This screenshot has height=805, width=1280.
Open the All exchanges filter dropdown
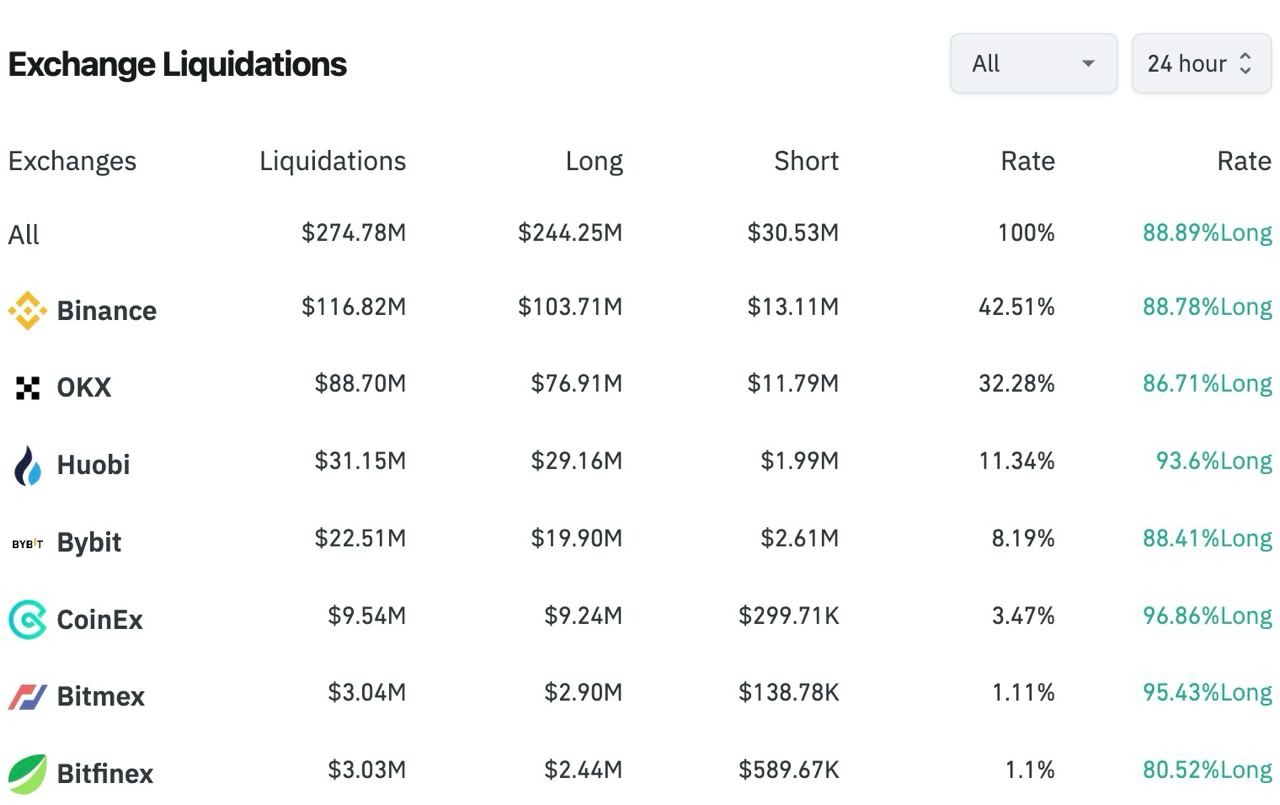(1033, 64)
